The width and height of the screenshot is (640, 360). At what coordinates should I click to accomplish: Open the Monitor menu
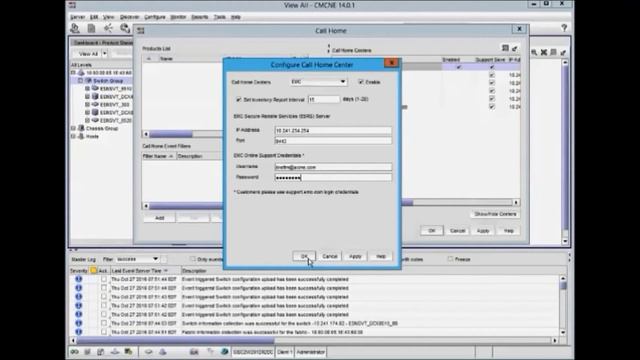click(x=178, y=17)
